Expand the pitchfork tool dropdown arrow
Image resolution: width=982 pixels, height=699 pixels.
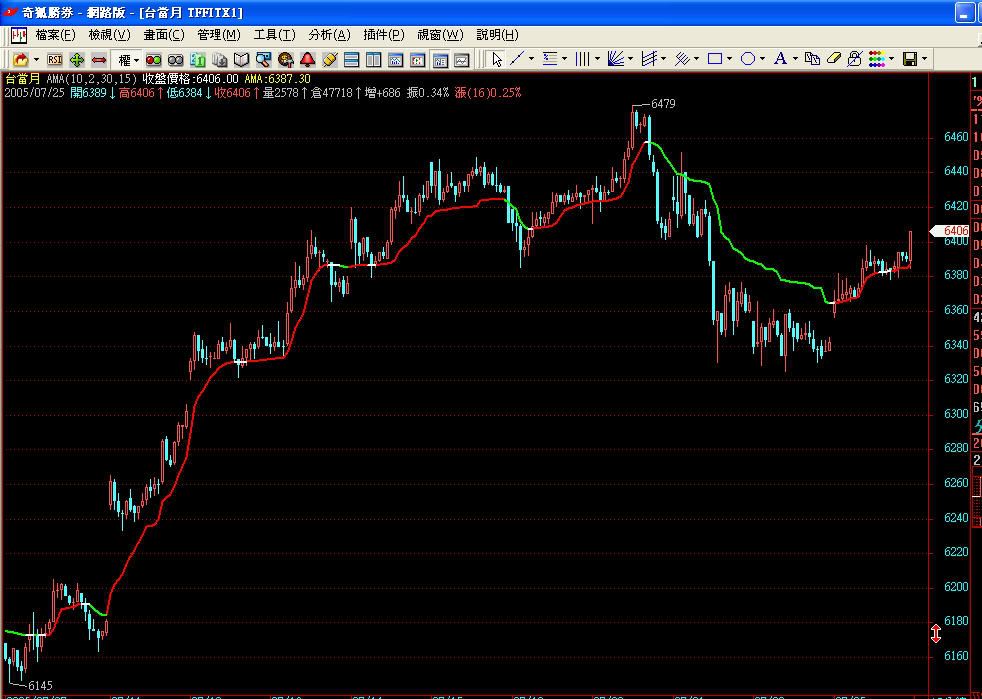tap(663, 59)
